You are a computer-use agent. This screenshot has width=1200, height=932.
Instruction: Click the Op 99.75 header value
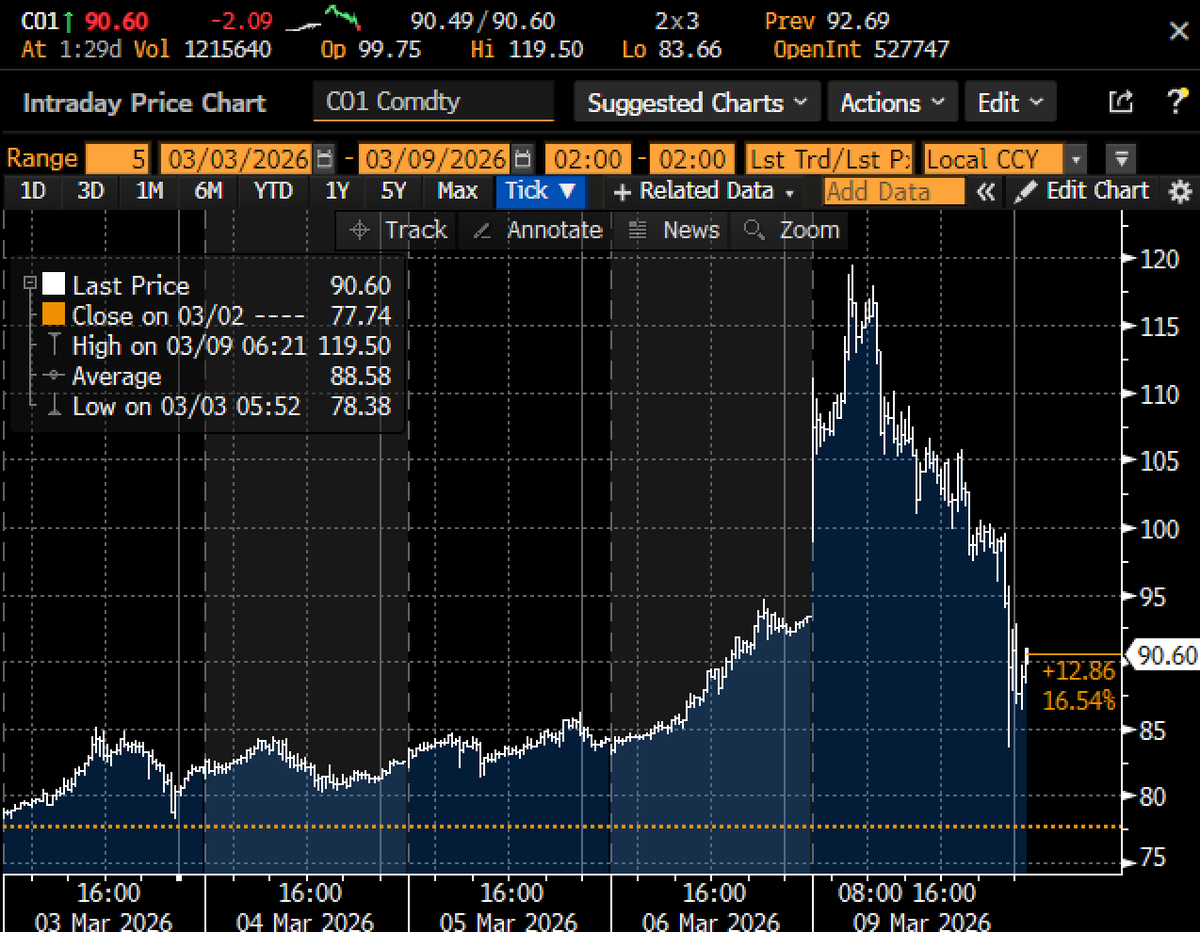coord(371,49)
